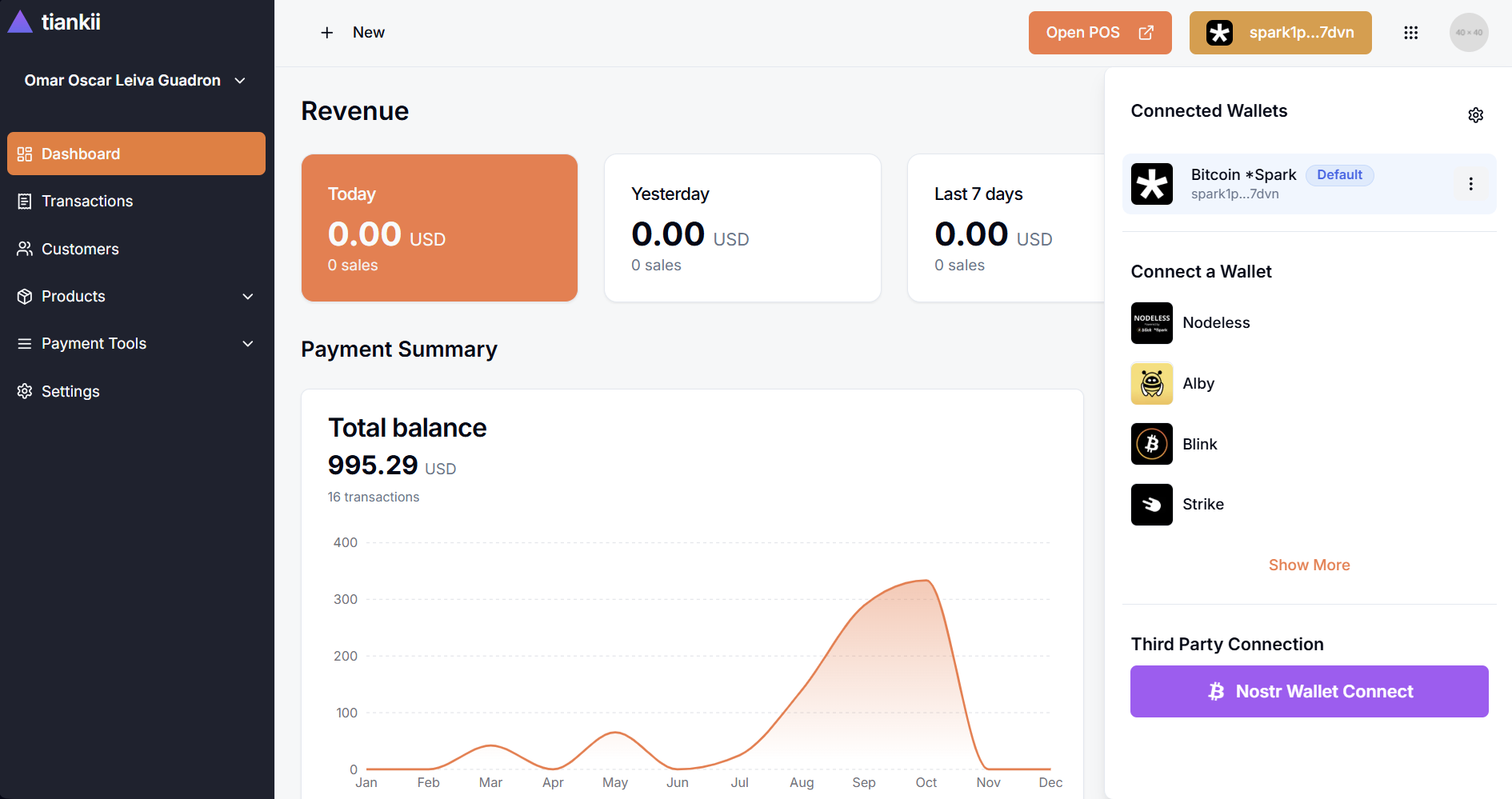Click the tiankii triangle logo

coord(20,22)
